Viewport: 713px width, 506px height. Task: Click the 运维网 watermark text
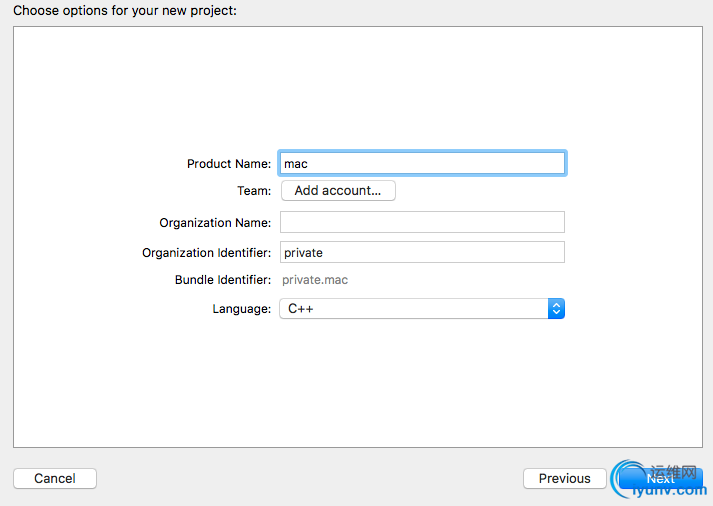(673, 472)
